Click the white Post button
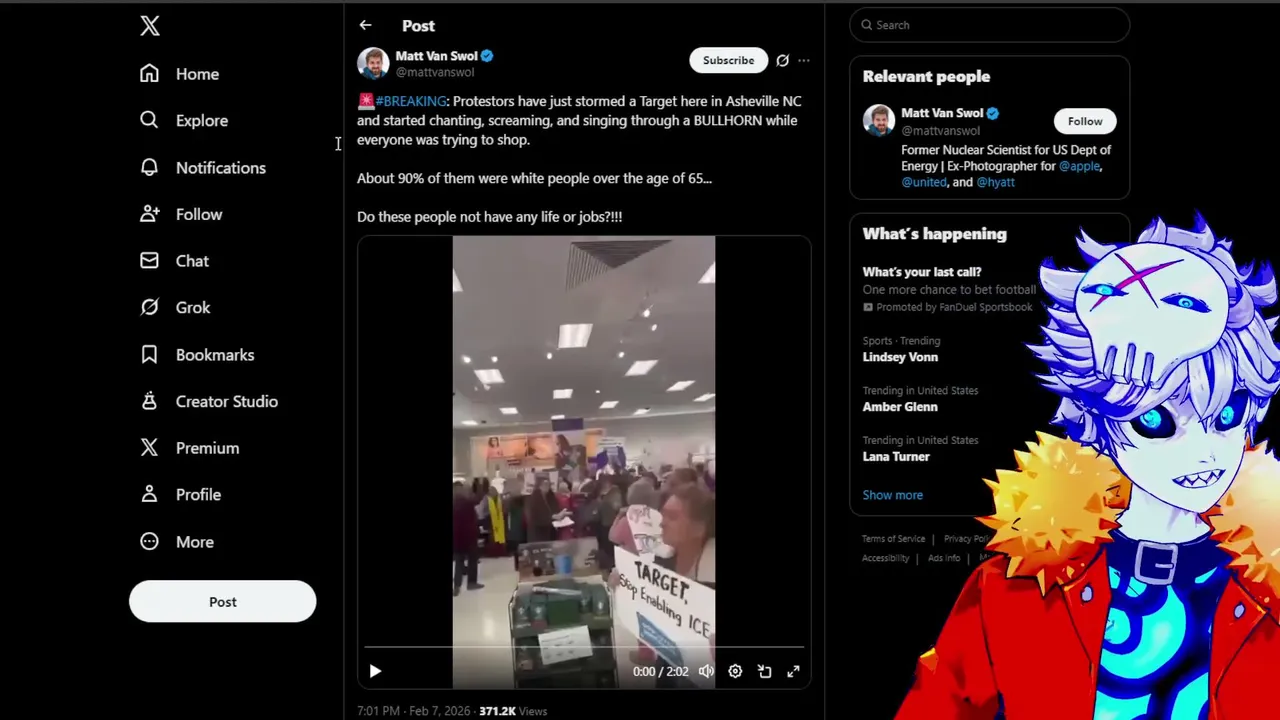The image size is (1280, 720). (x=222, y=601)
